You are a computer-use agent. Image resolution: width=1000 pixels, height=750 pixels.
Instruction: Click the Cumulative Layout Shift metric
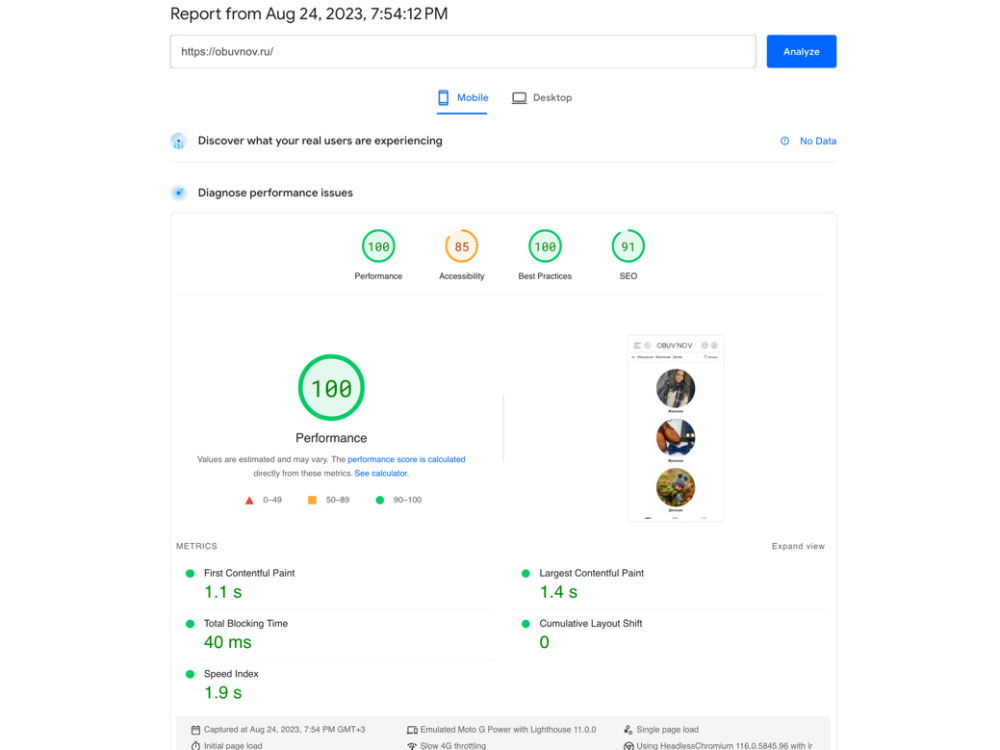tap(591, 624)
